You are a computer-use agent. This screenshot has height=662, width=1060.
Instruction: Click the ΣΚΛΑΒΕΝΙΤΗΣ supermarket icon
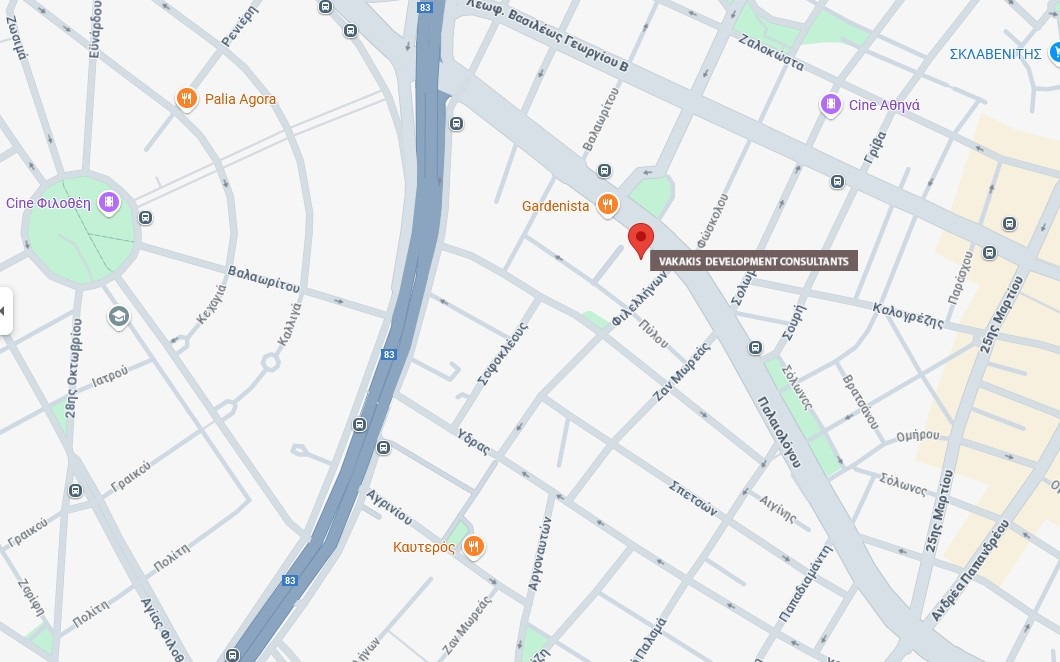(1053, 53)
